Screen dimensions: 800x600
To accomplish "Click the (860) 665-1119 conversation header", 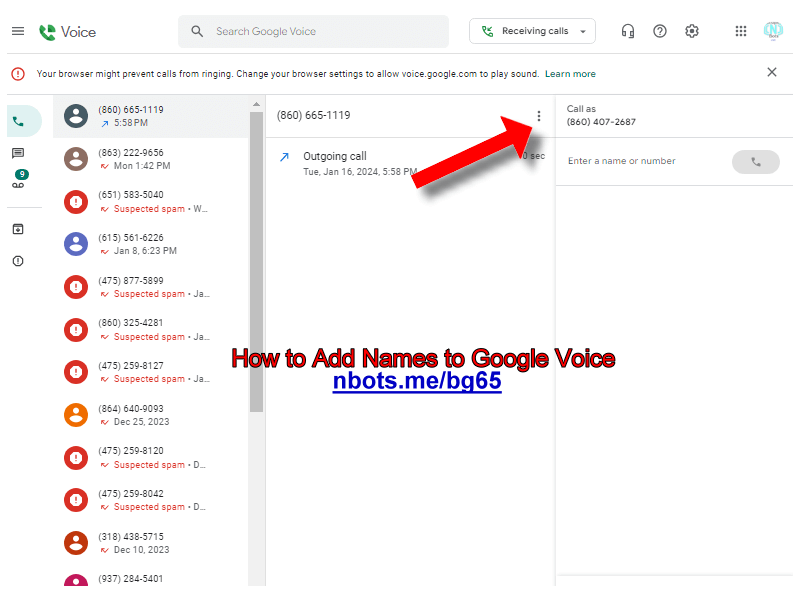I will coord(313,115).
